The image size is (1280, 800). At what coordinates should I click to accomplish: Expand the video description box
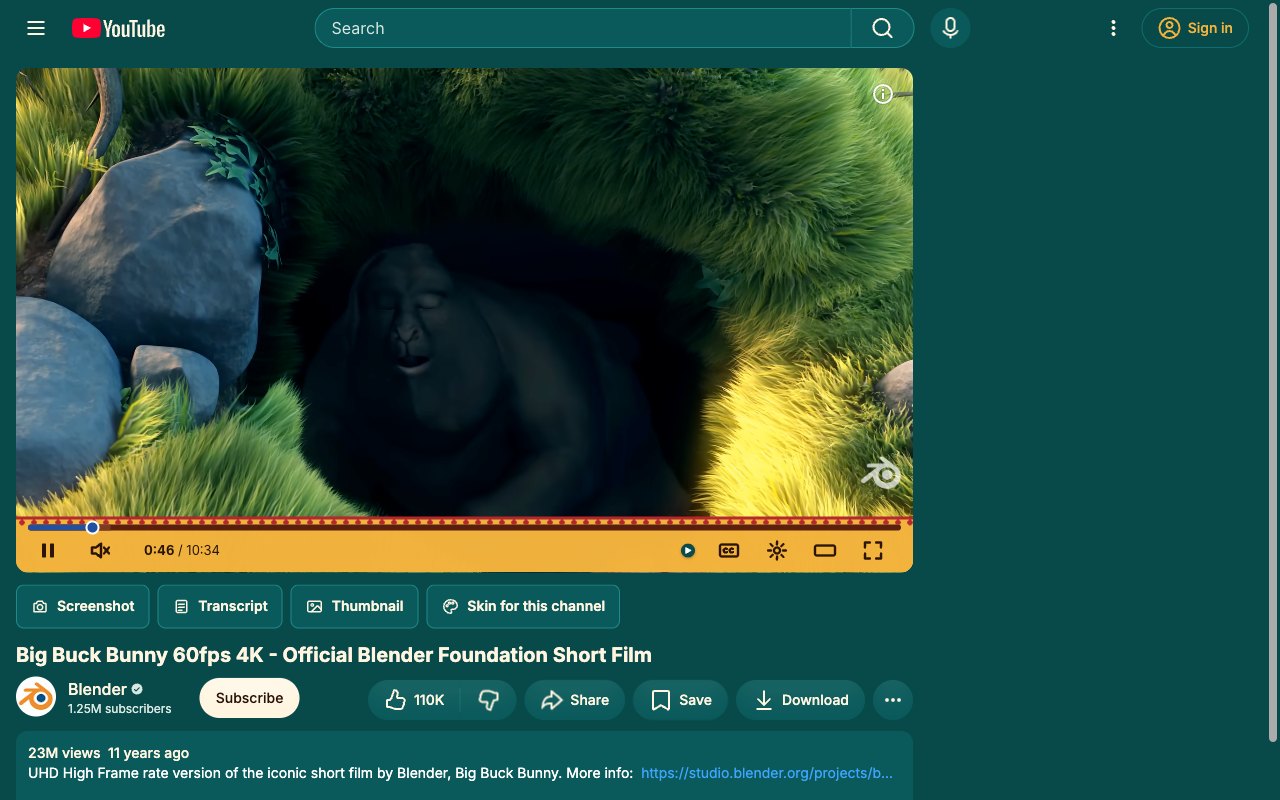464,765
